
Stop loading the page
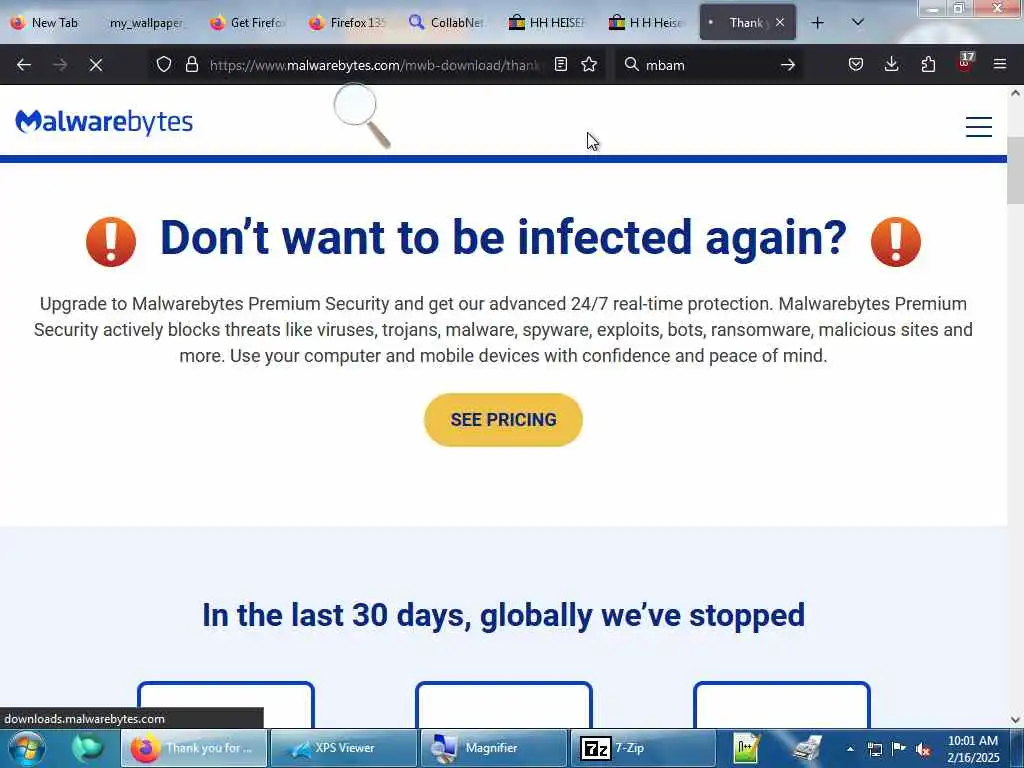(96, 65)
